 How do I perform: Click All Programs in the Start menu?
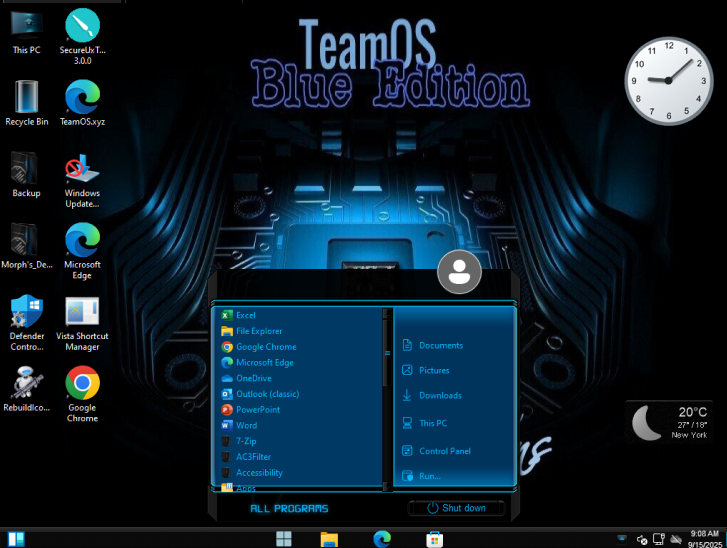coord(289,509)
